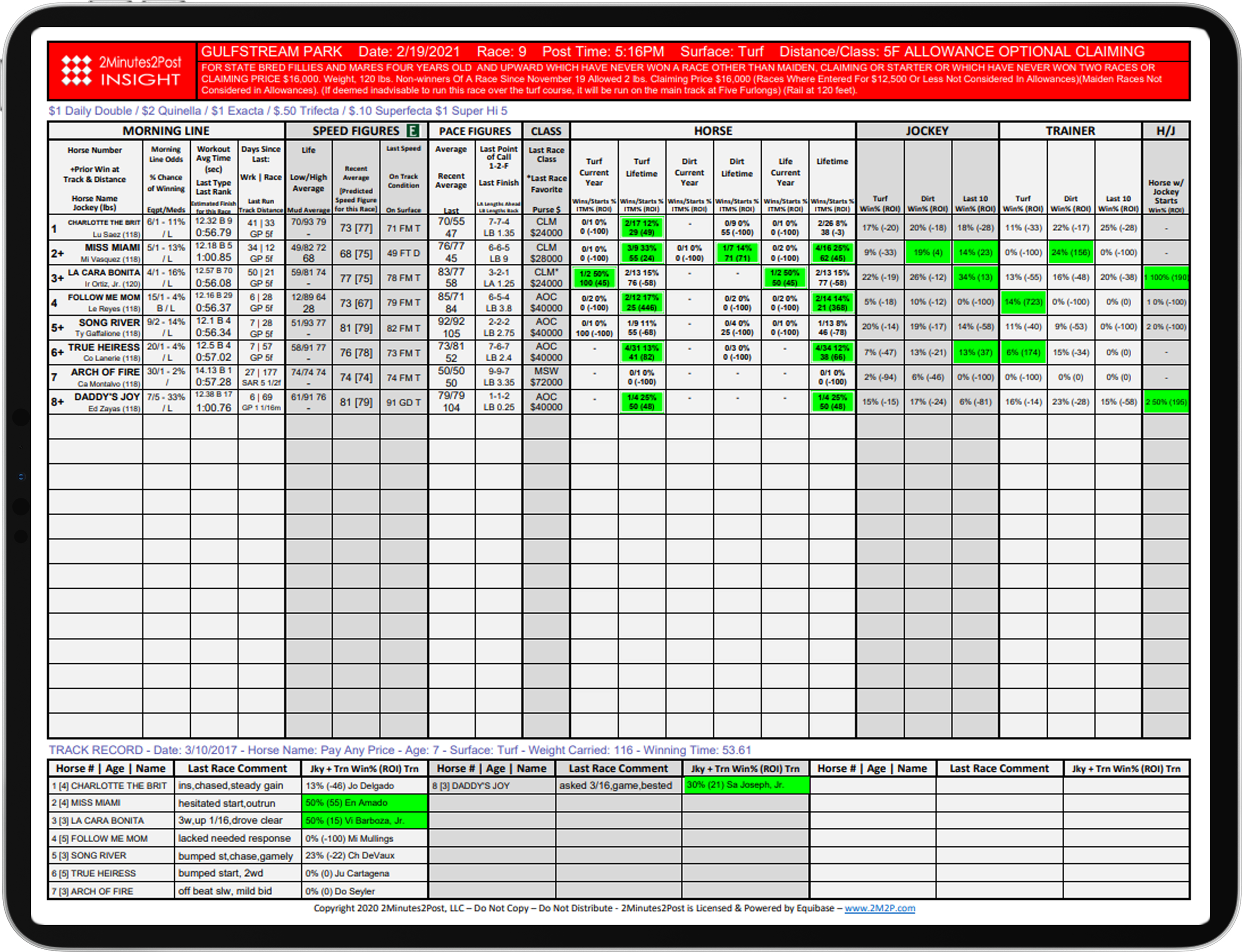
Task: Click the 91 GD T last speed cell
Action: (403, 402)
